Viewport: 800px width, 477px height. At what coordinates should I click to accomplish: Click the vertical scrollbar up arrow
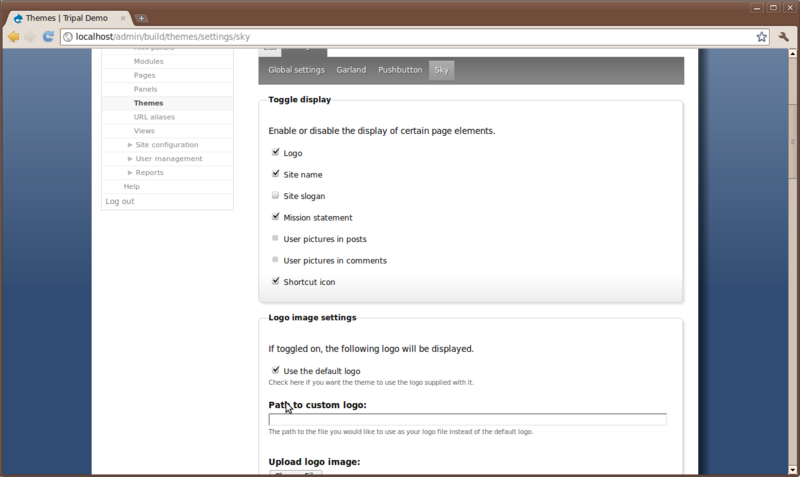pos(792,53)
